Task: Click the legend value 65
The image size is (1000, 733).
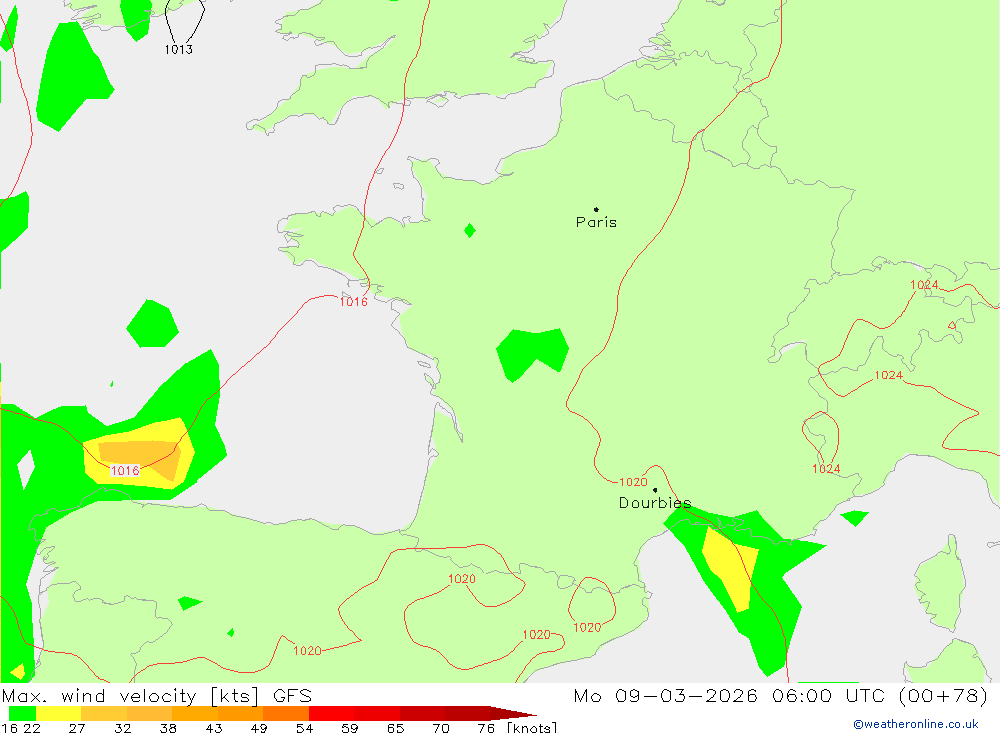Action: click(395, 728)
